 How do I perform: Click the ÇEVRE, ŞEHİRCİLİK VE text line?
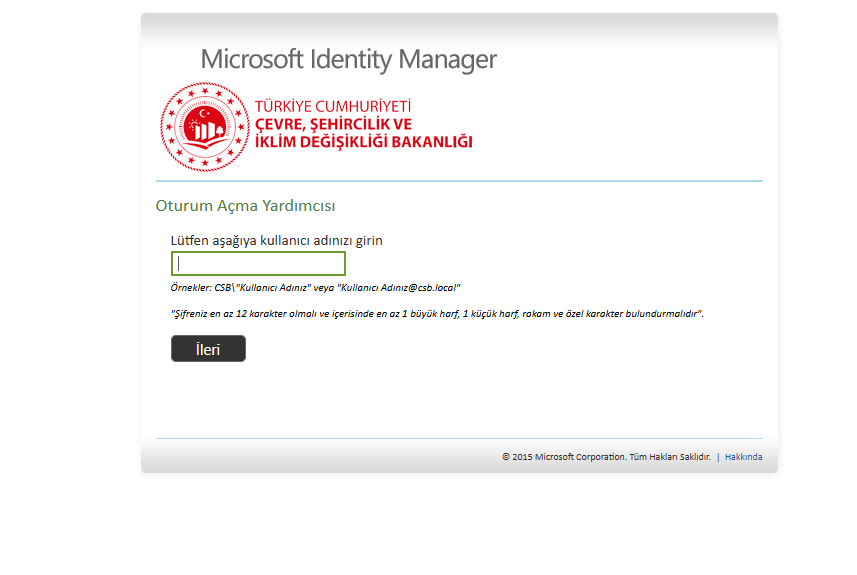[333, 123]
